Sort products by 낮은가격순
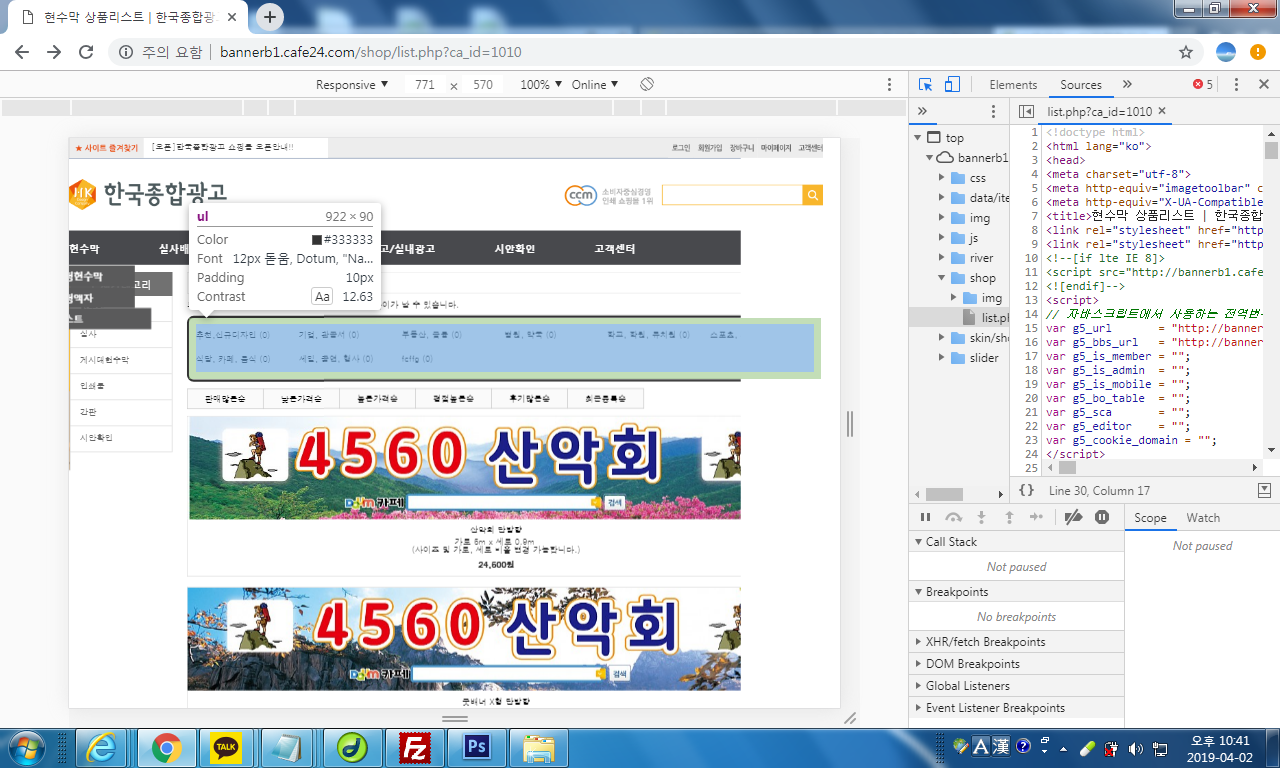 click(301, 398)
